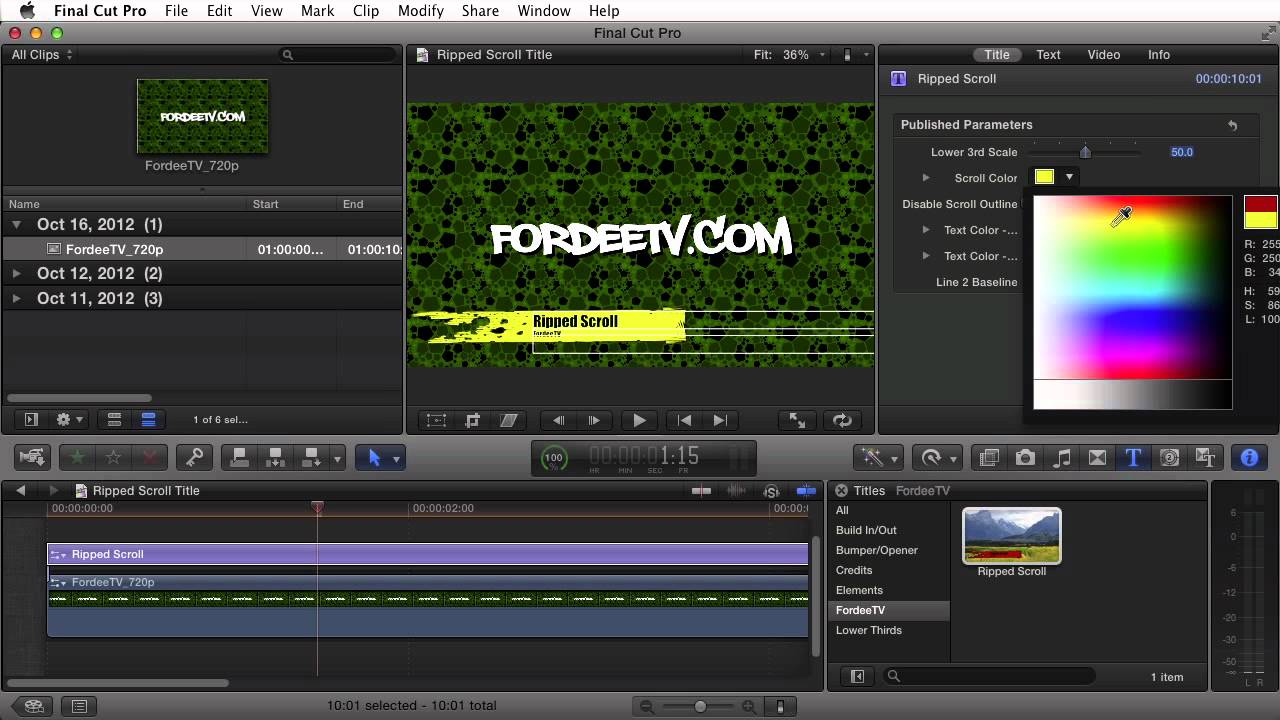Toggle skimming in the timeline
Viewport: 1280px width, 720px height.
[702, 491]
